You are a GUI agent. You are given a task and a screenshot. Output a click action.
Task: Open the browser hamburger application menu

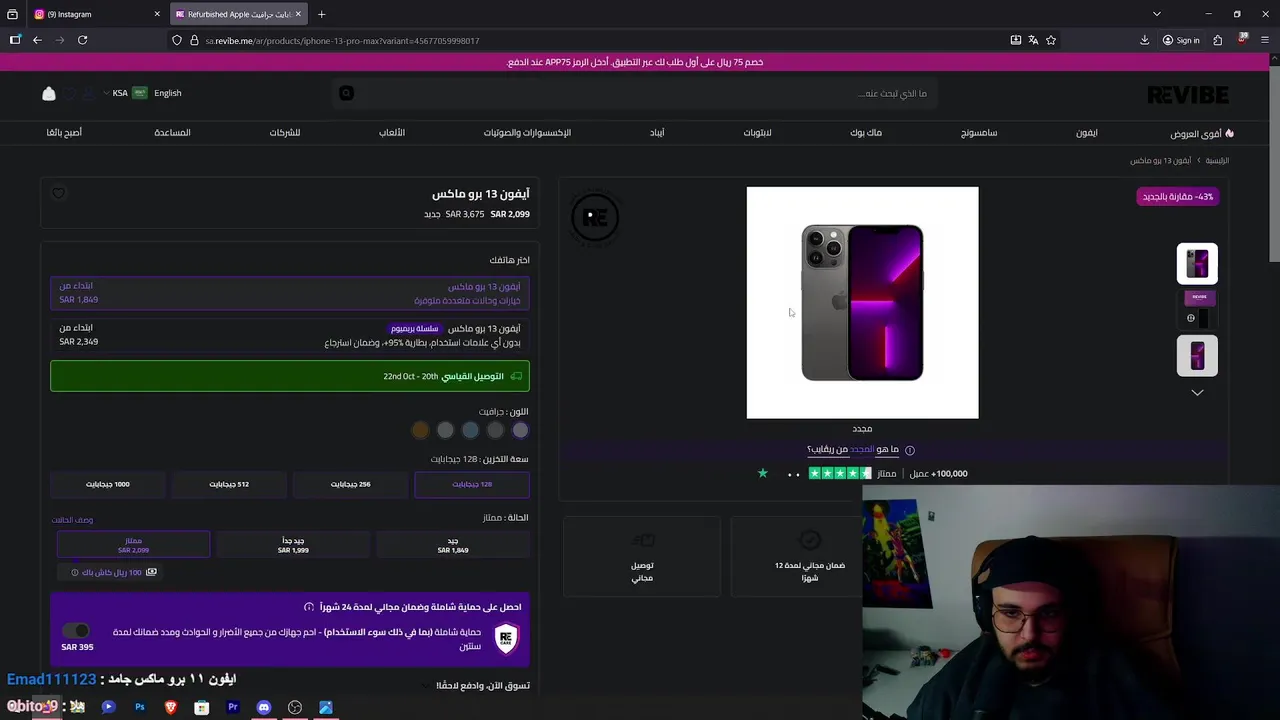(1265, 40)
